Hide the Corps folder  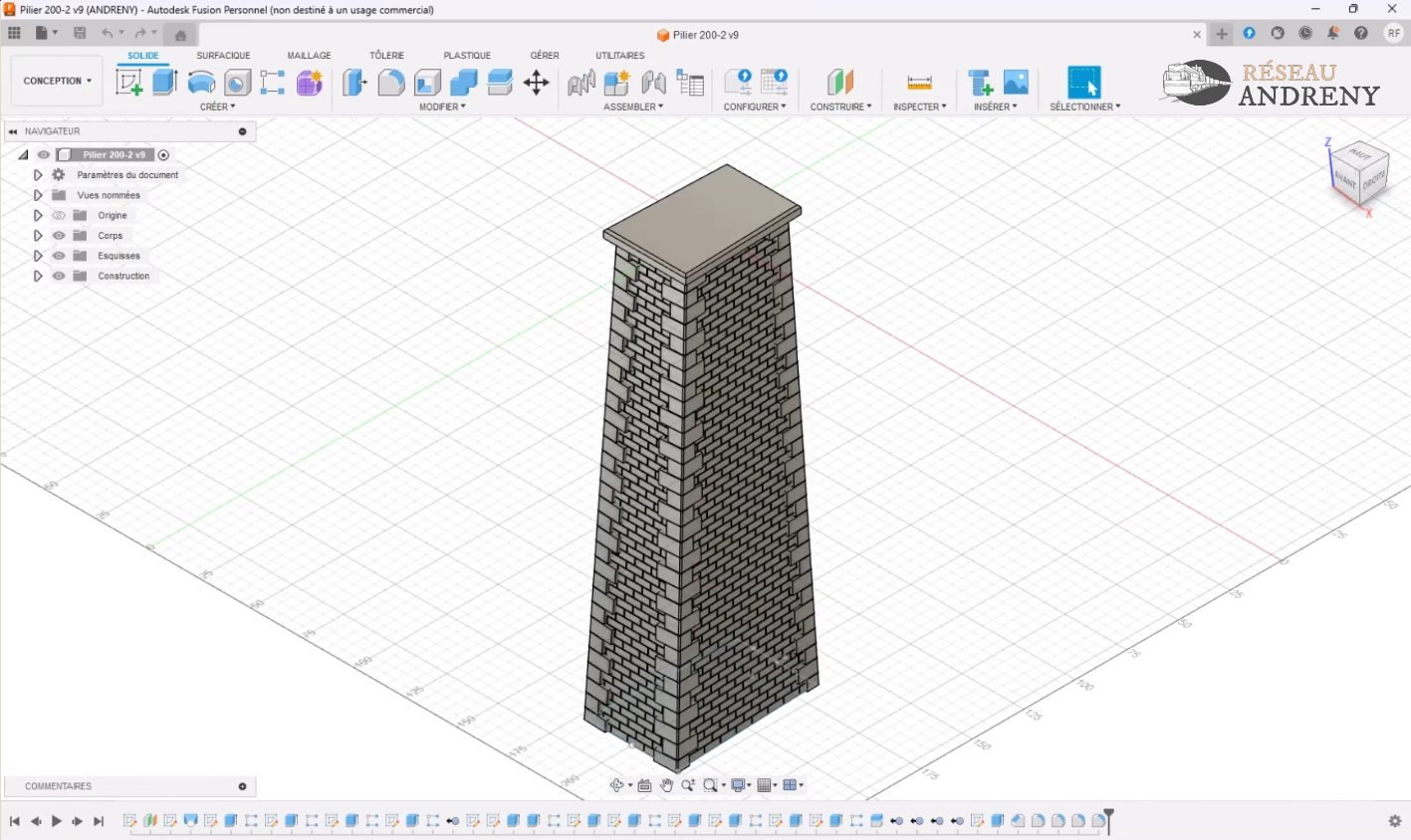[x=59, y=236]
